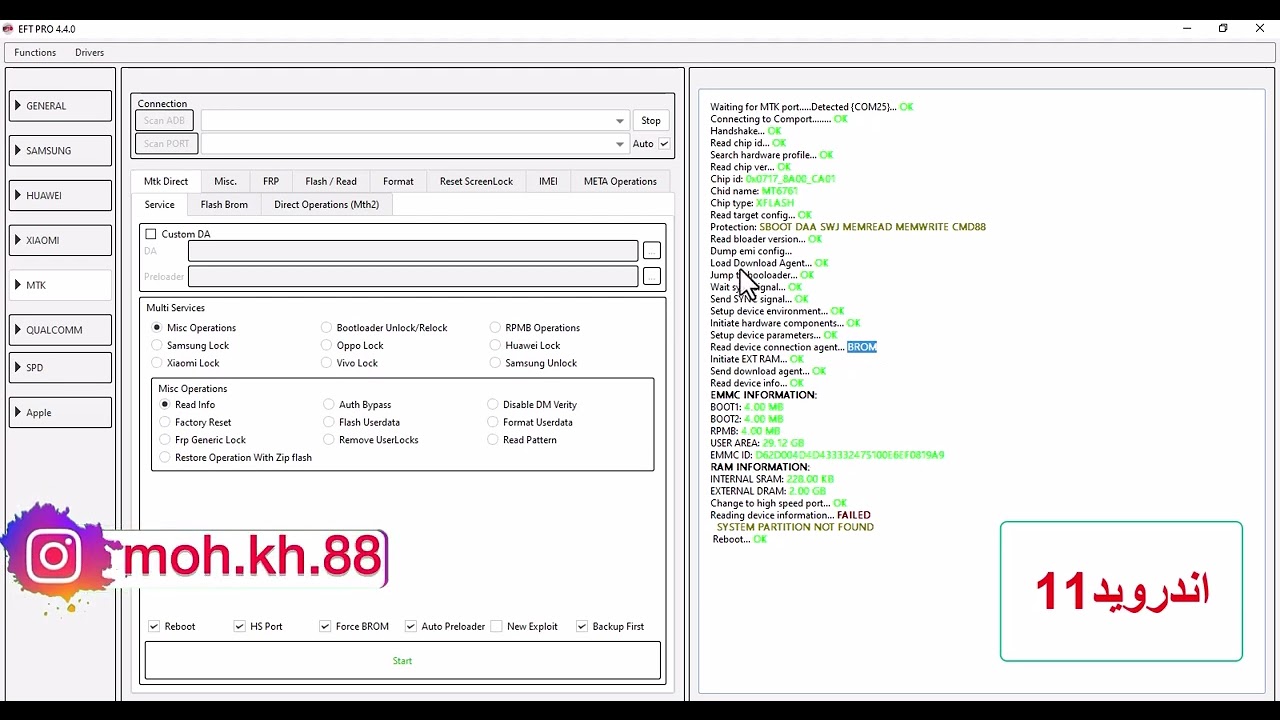Browse for DA file with ellipsis button
This screenshot has width=1280, height=720.
pos(651,251)
